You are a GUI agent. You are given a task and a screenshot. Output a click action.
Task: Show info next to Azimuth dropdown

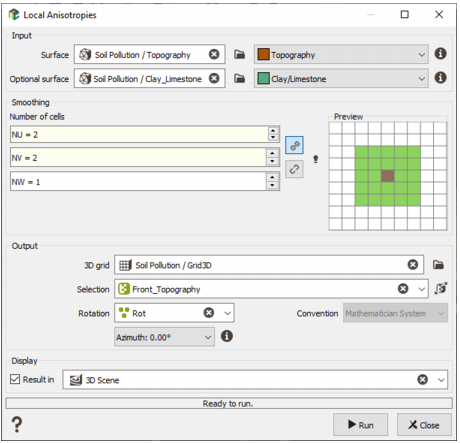pyautogui.click(x=227, y=336)
